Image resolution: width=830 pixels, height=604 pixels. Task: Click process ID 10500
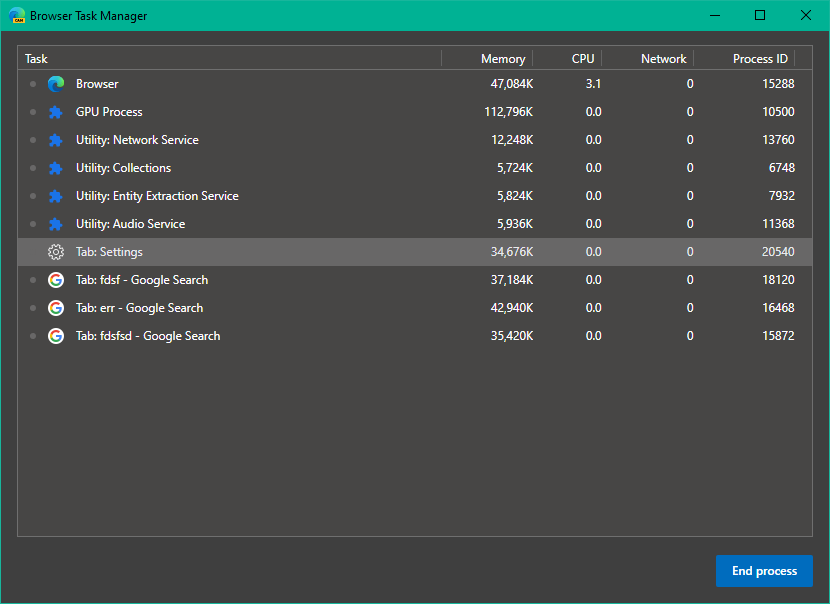(778, 112)
